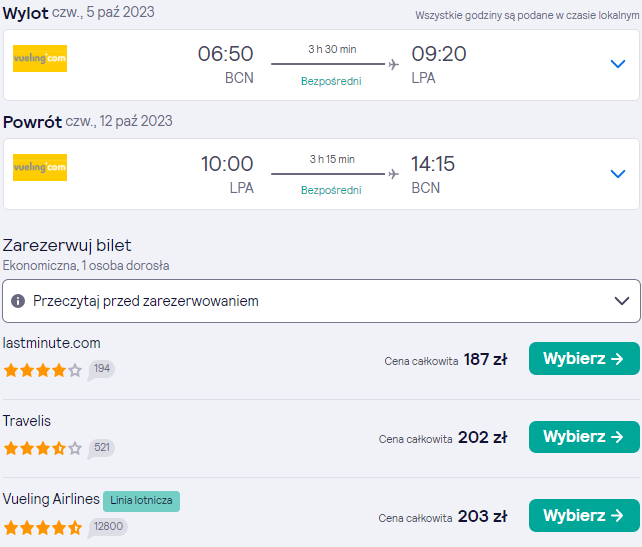The width and height of the screenshot is (642, 547).
Task: Select the Vueling Airlines offer for 203 zł
Action: pos(584,515)
